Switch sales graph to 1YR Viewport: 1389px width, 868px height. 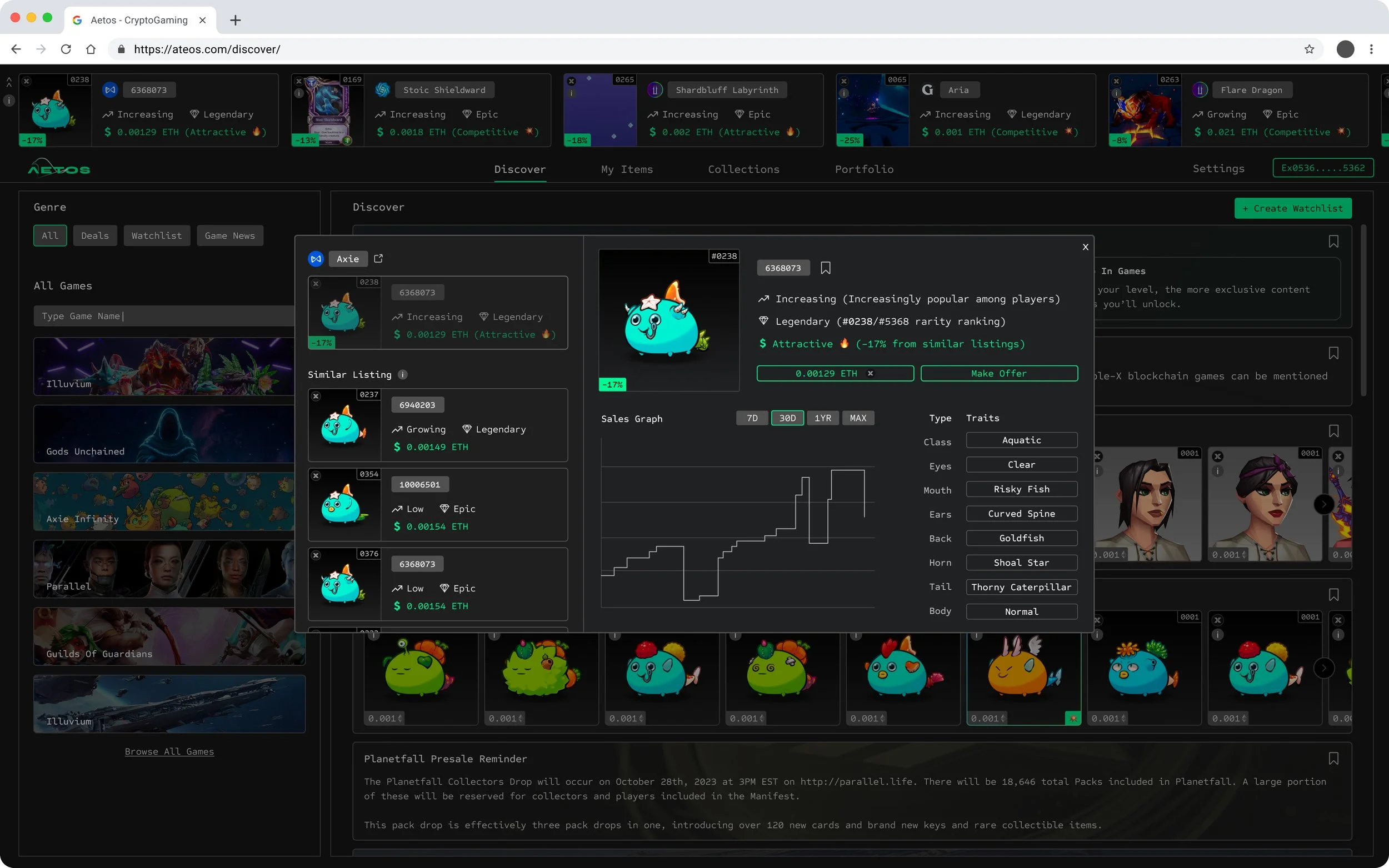[822, 418]
